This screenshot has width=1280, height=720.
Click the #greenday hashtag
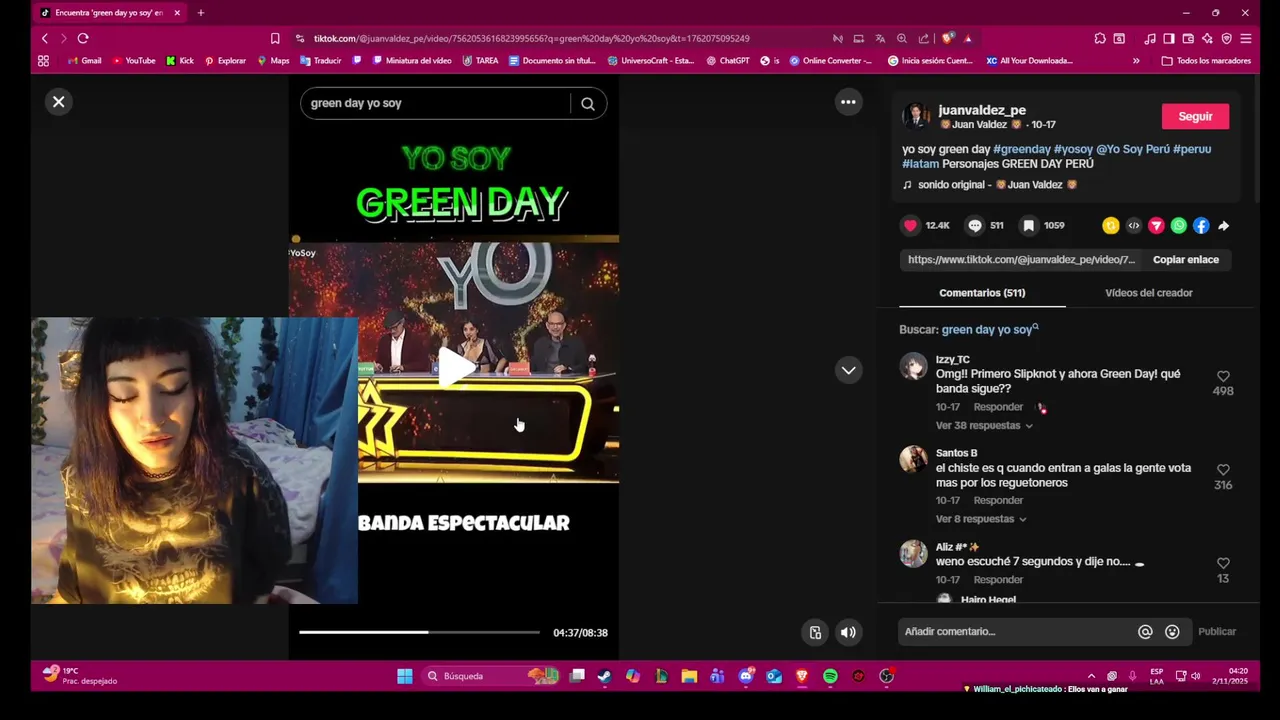pyautogui.click(x=1022, y=149)
